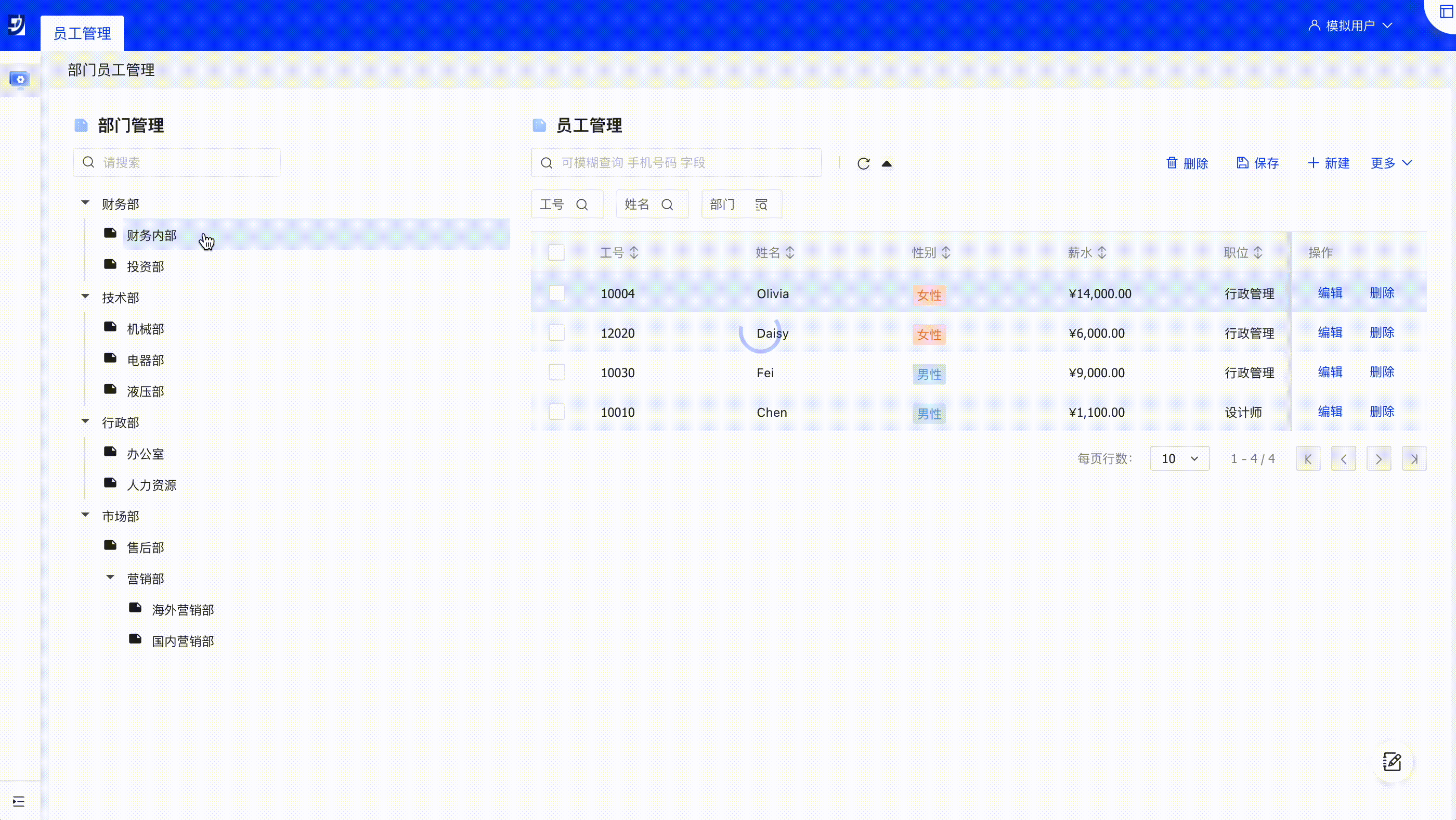
Task: Check the row checkbox for Olivia
Action: (557, 293)
